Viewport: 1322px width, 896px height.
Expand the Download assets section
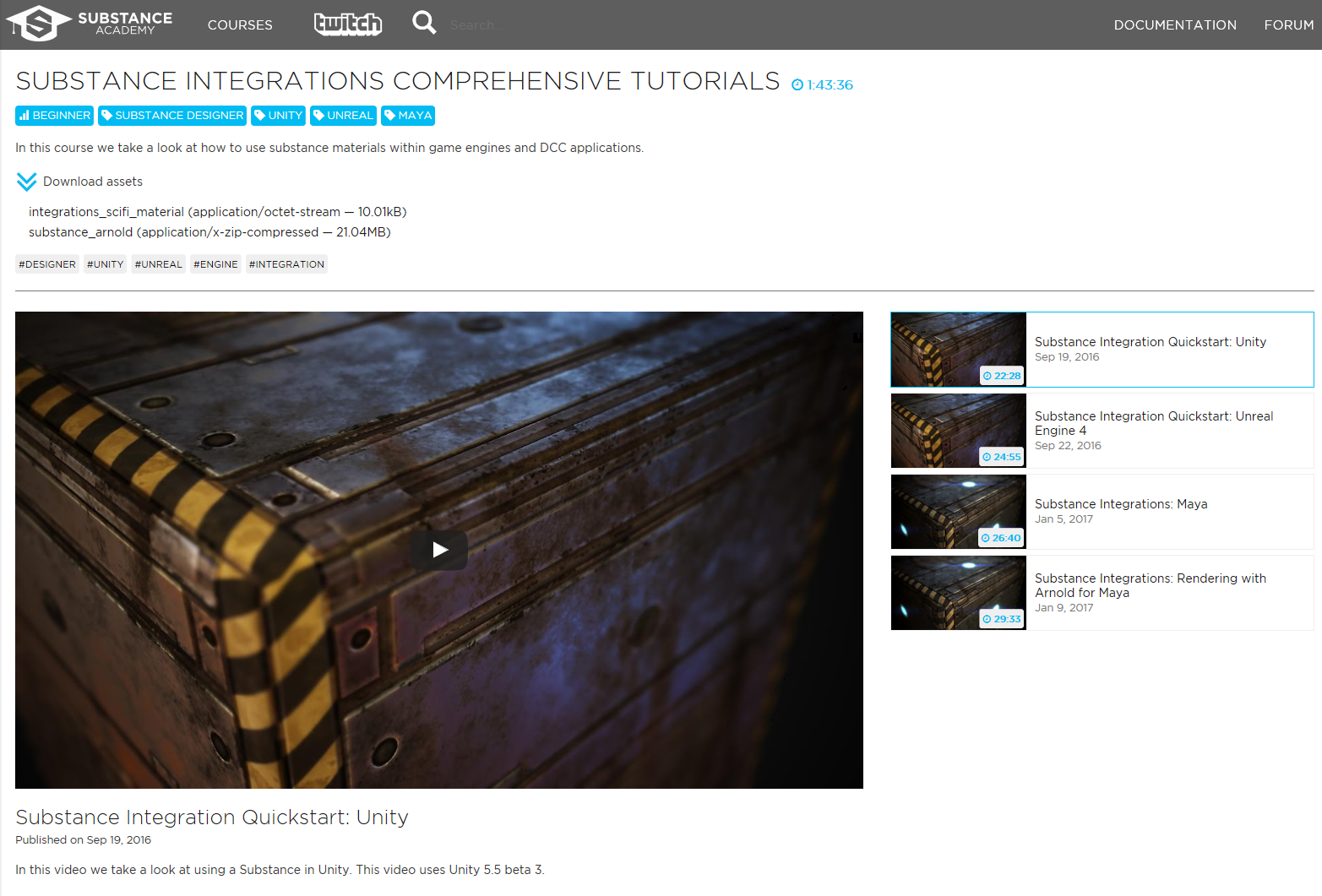click(93, 181)
